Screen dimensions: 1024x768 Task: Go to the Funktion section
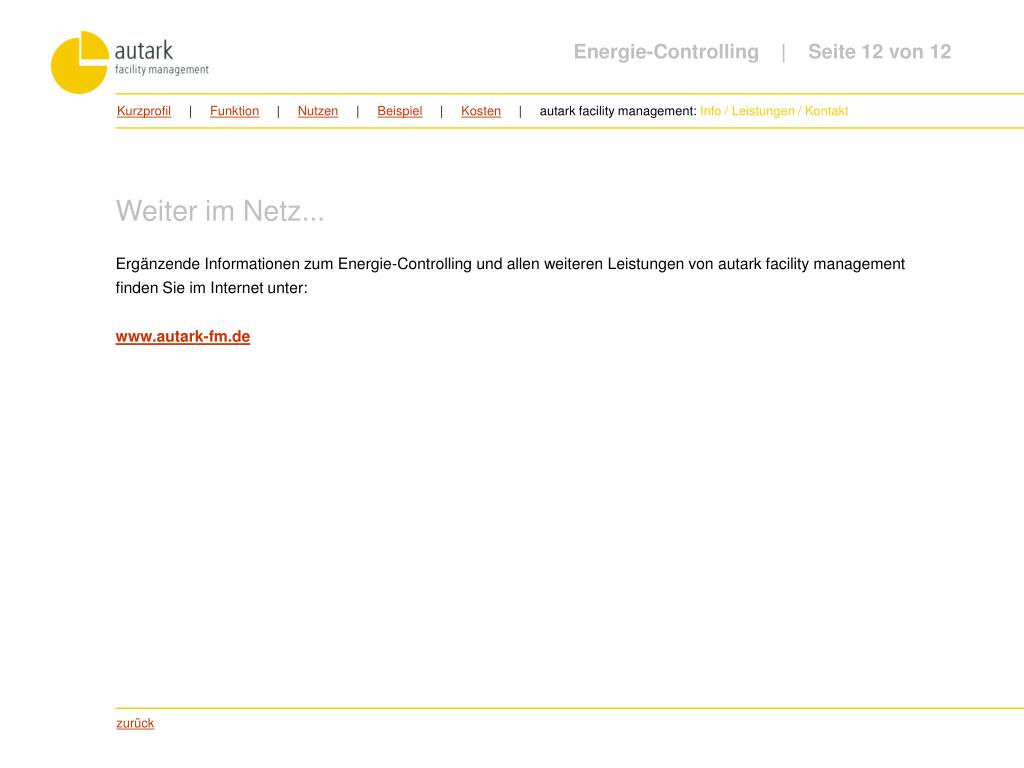[234, 111]
